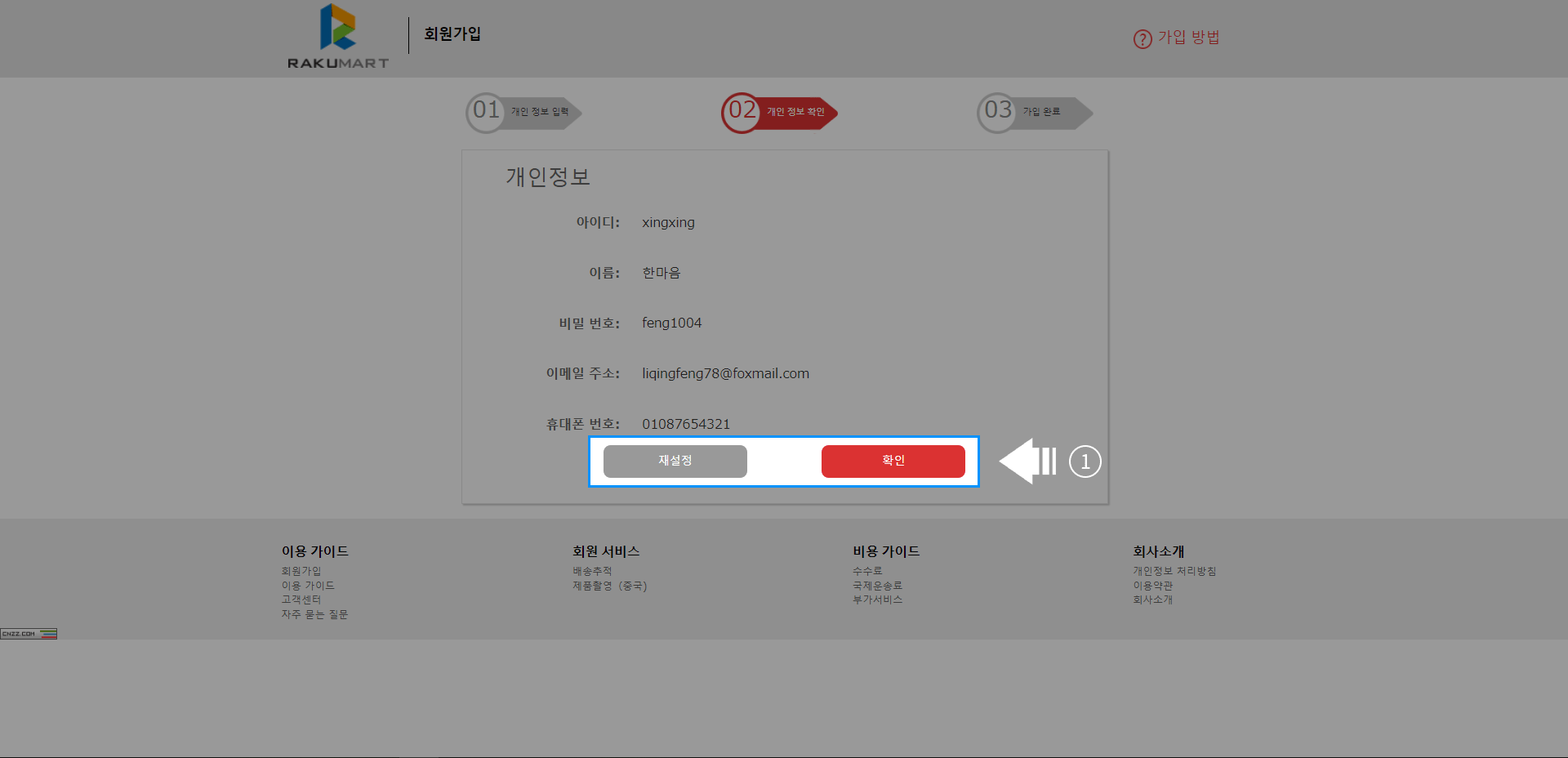This screenshot has width=1568, height=758.
Task: Go to 고객센터 in footer
Action: click(x=301, y=600)
